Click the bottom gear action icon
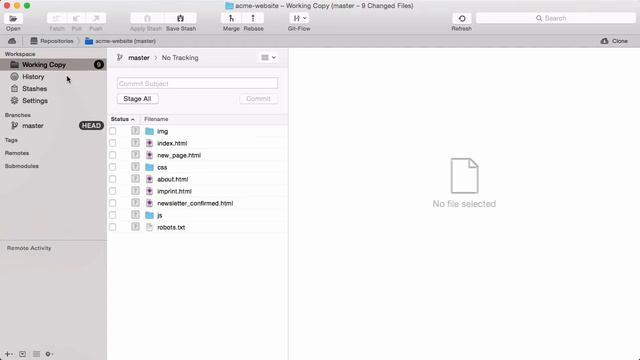This screenshot has height=360, width=640. tap(49, 354)
